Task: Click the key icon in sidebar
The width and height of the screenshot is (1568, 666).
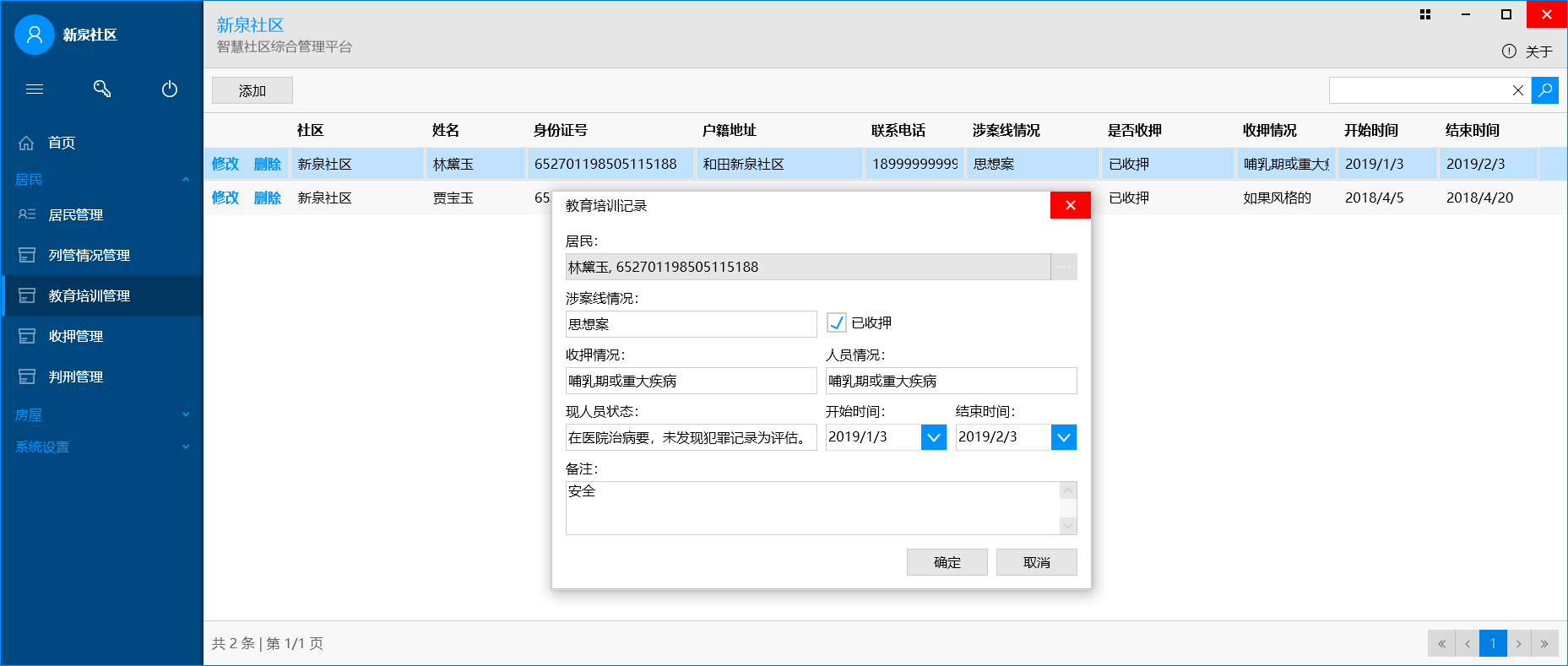Action: (x=102, y=89)
